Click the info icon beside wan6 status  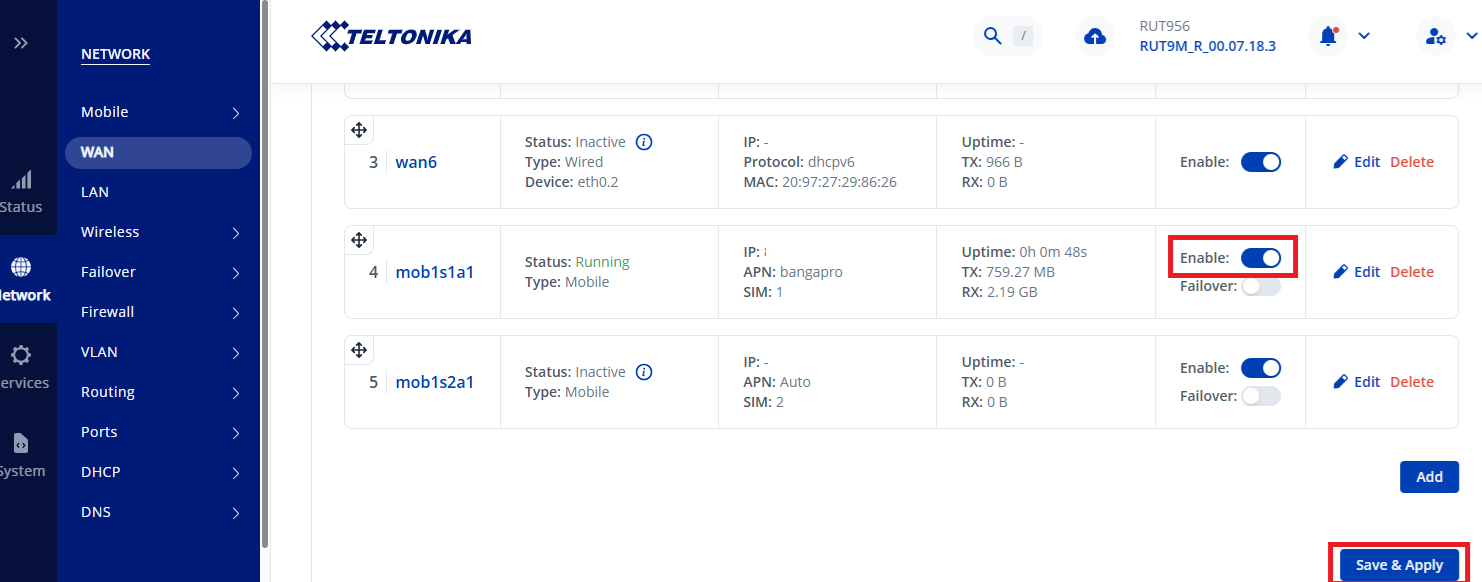click(x=644, y=142)
